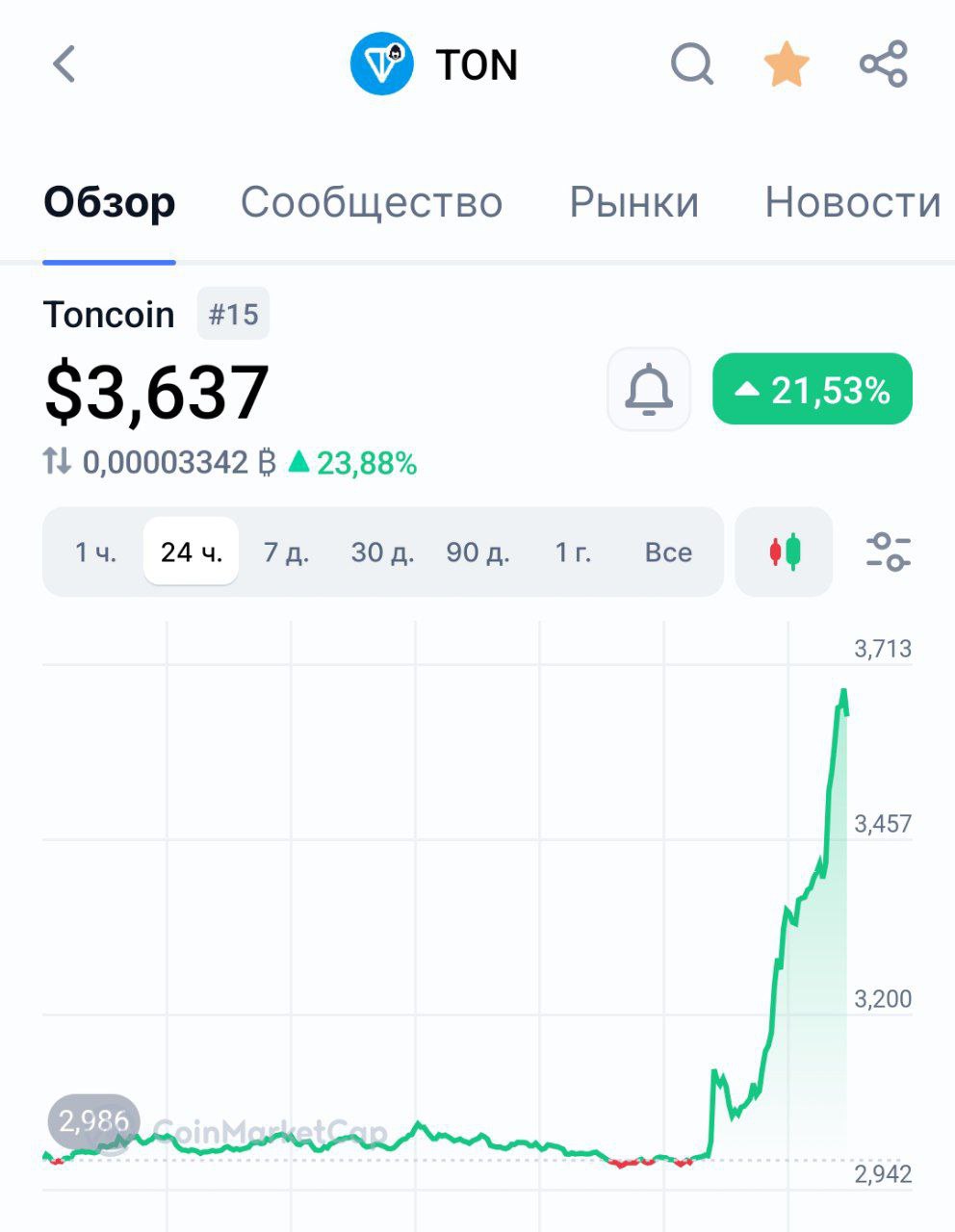Choose the 7 д. chart range
Viewport: 955px width, 1232px height.
click(x=286, y=552)
